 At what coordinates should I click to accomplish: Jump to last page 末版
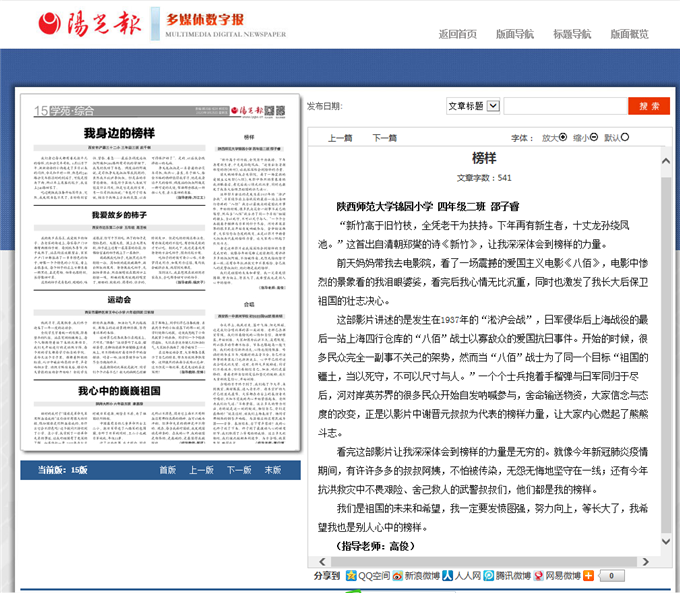pyautogui.click(x=273, y=470)
